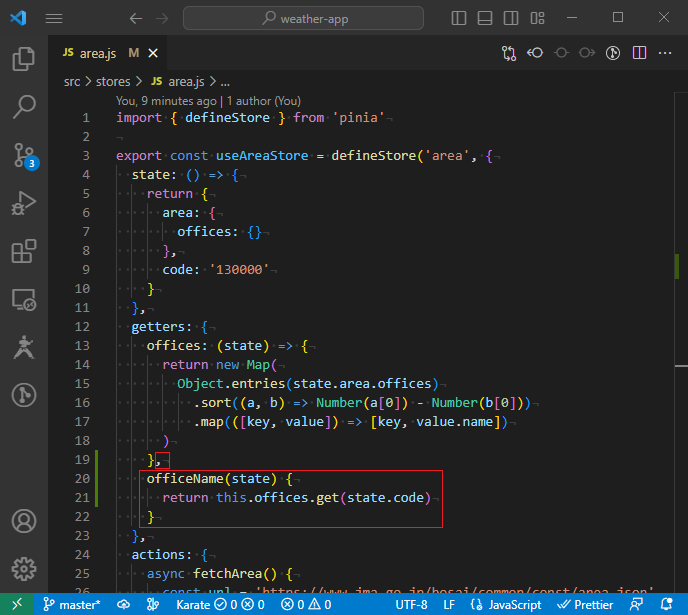Open the Karate activity bar view

click(x=24, y=347)
